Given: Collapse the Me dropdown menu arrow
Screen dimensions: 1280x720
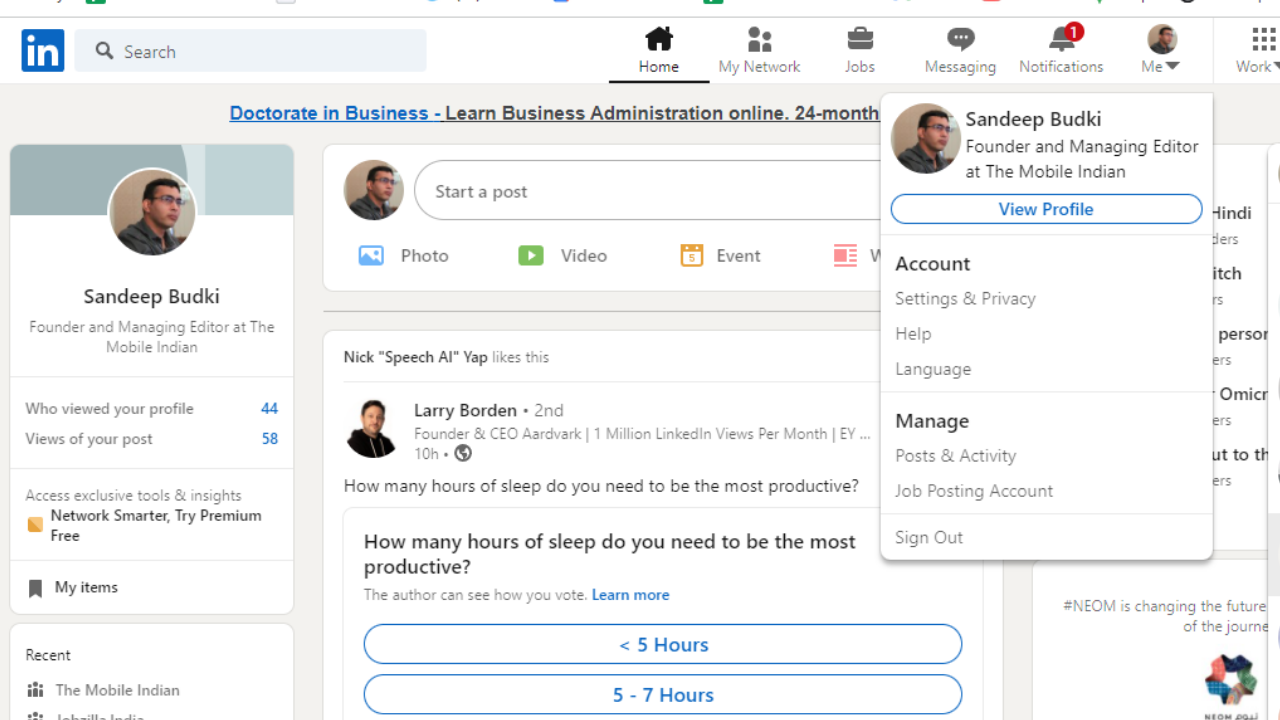Looking at the screenshot, I should point(1173,66).
